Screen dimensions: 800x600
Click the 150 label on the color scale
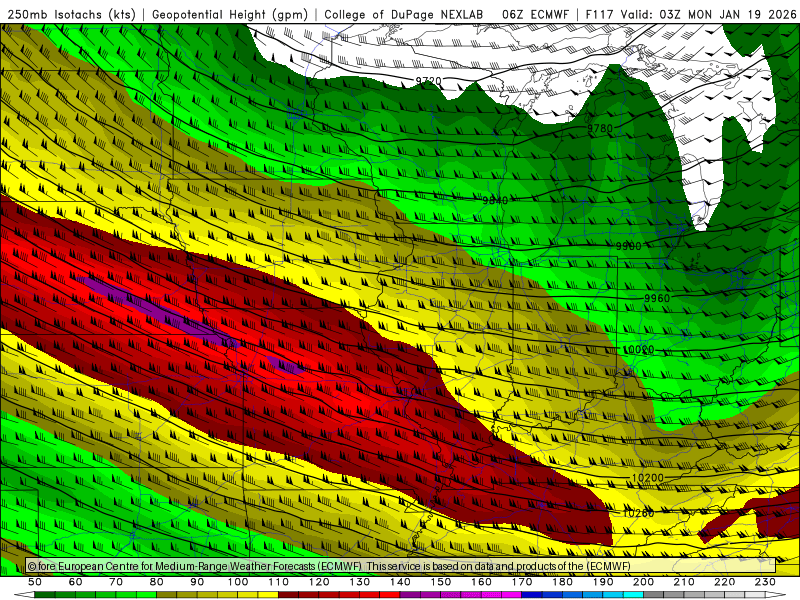coord(440,582)
